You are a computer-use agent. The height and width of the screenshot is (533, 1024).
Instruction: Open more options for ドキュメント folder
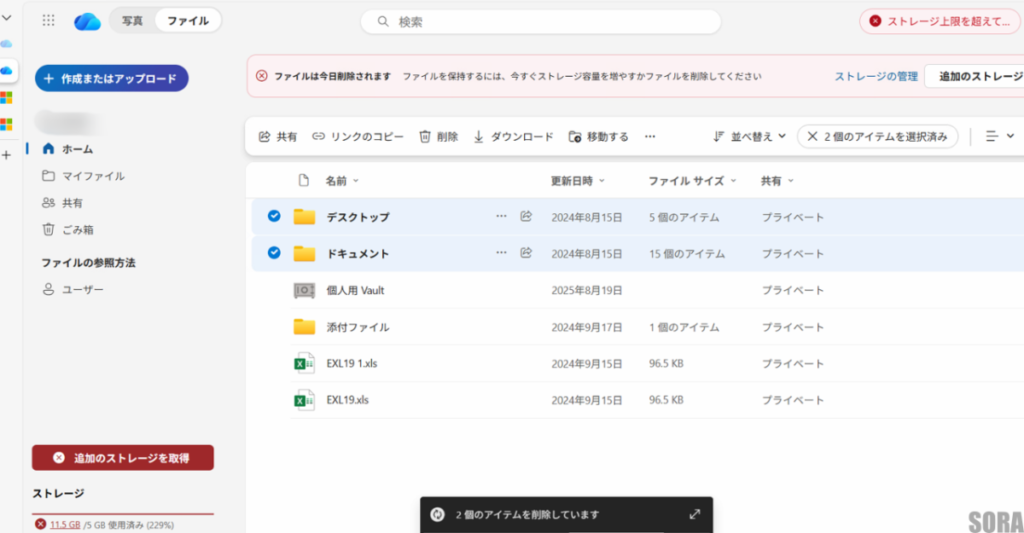(x=501, y=253)
